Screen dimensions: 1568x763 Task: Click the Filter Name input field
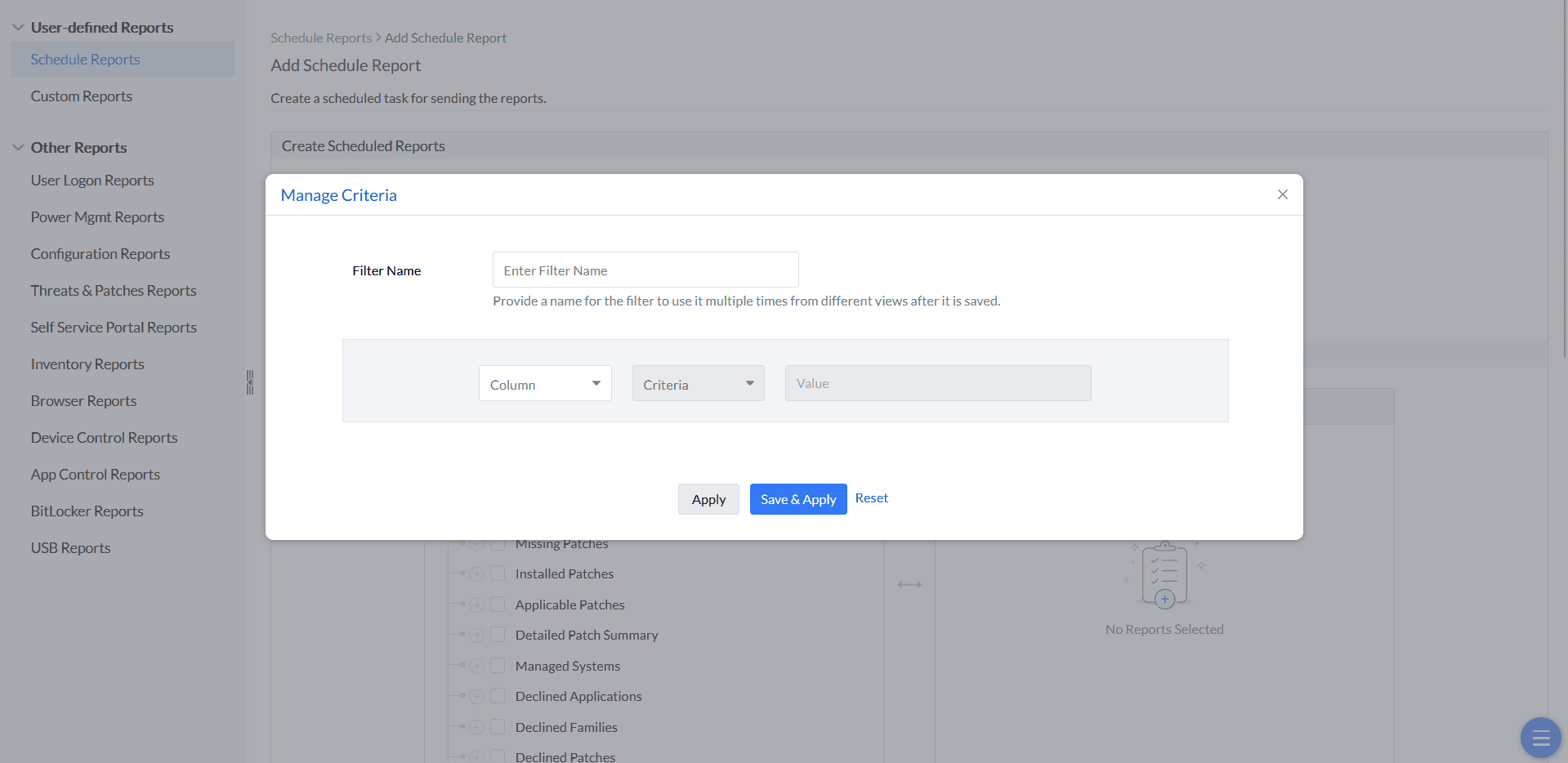645,270
